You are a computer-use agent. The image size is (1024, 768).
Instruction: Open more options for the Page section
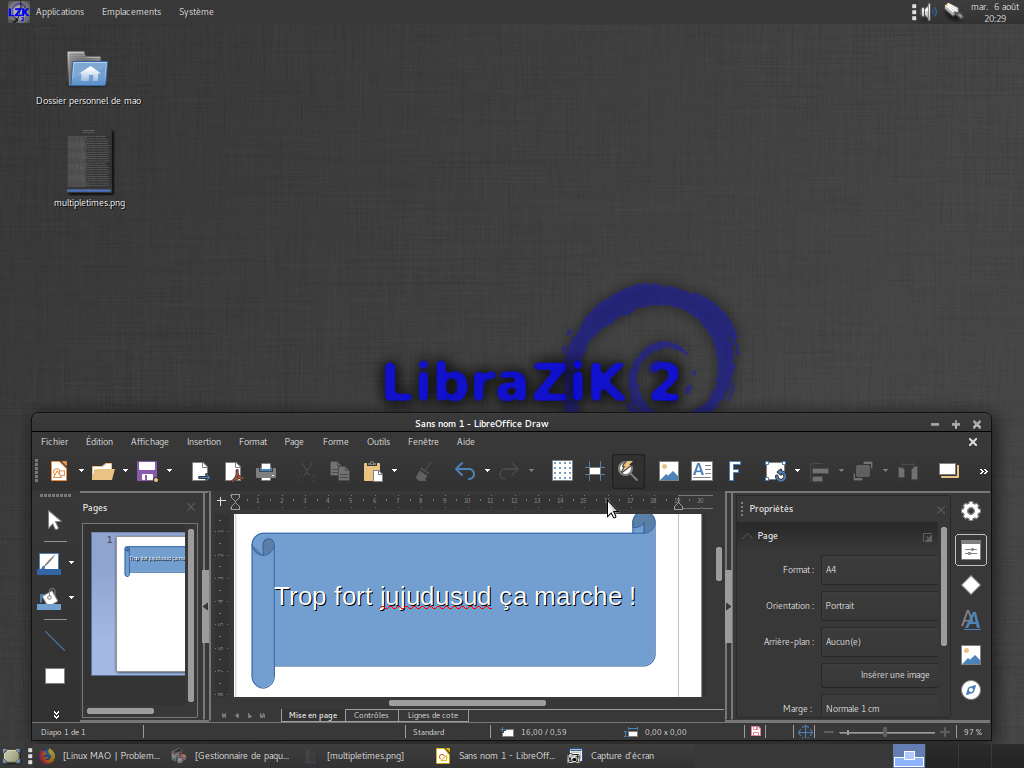[x=927, y=537]
